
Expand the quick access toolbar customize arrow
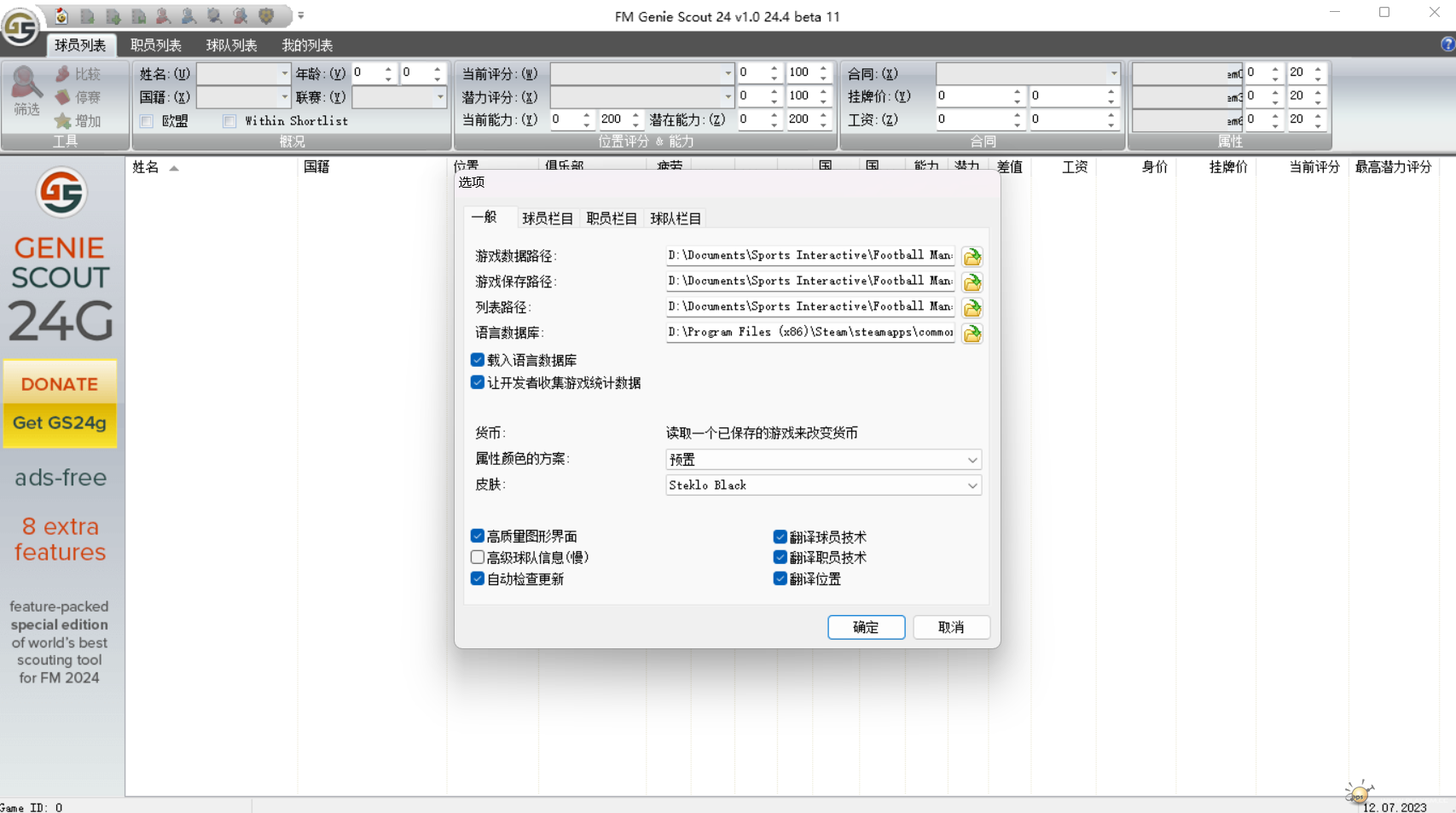[x=301, y=15]
